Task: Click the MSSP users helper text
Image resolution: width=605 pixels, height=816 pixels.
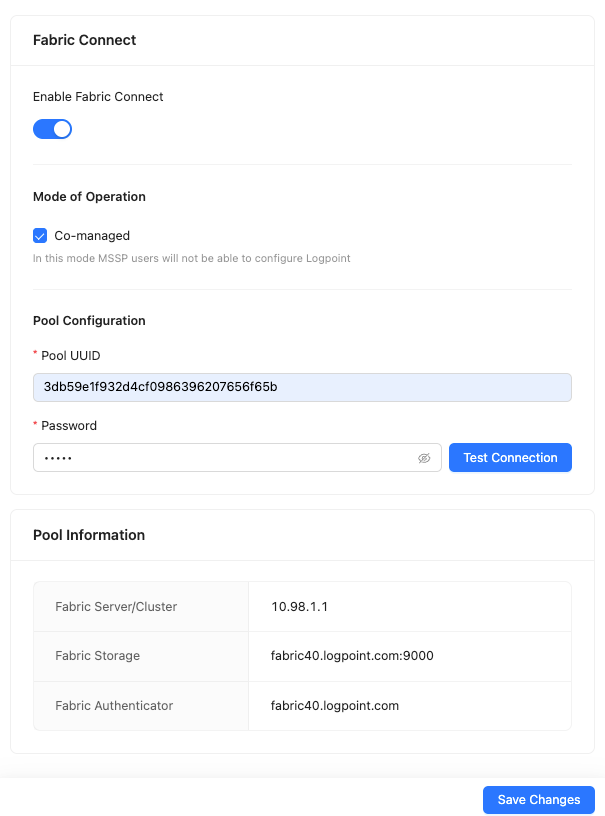Action: (x=191, y=258)
